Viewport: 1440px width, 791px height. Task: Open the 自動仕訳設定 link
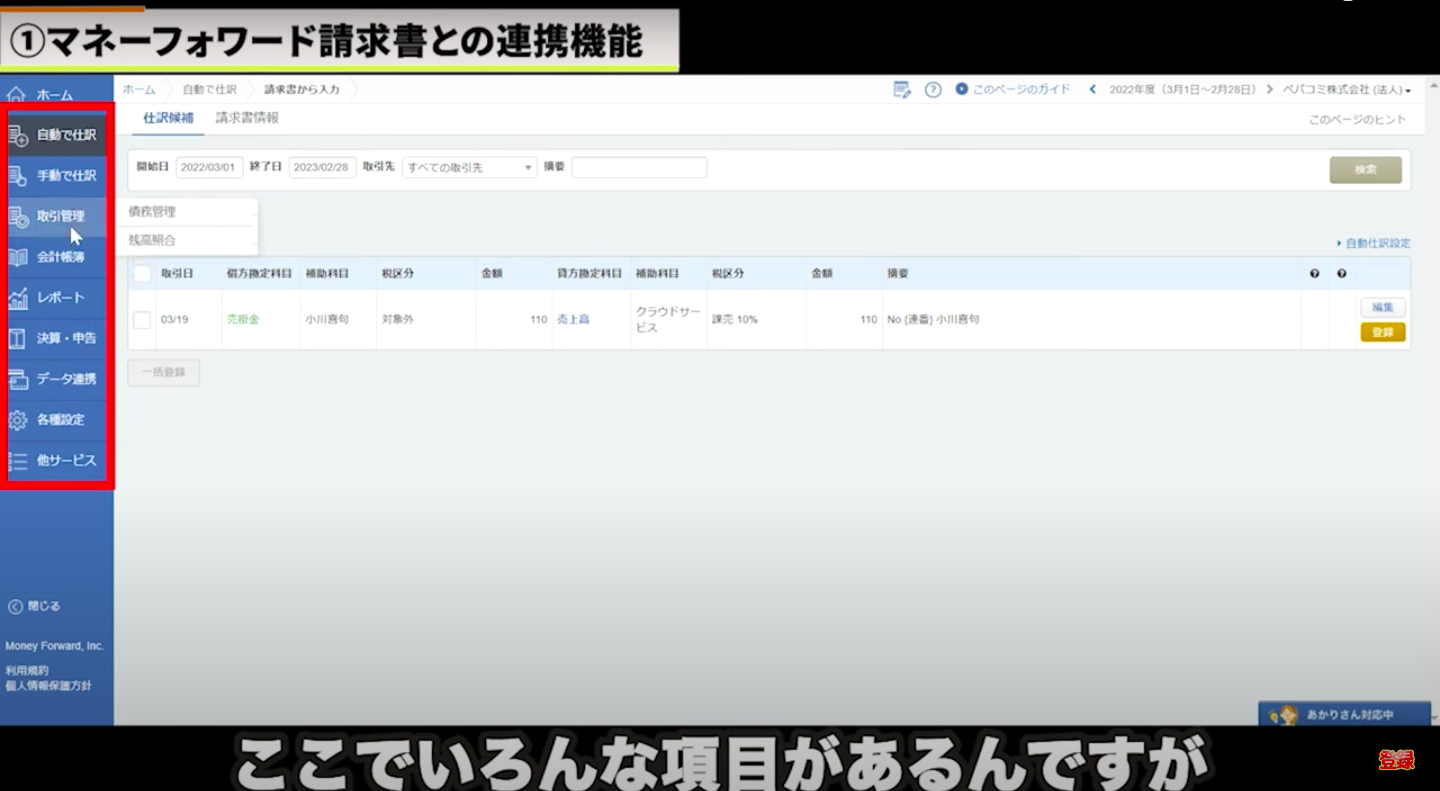point(1377,243)
